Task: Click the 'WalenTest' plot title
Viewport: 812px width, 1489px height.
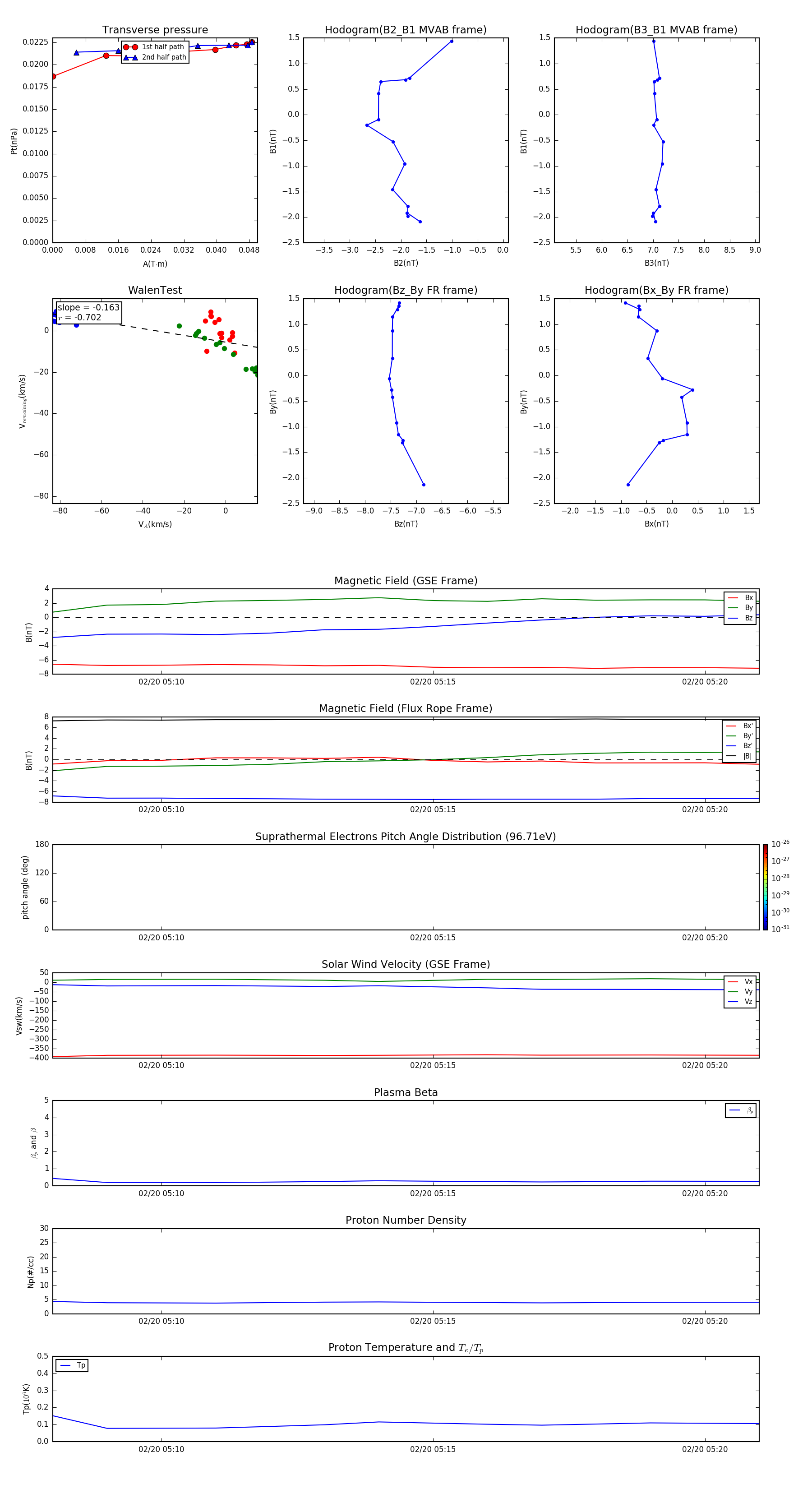Action: coord(155,290)
